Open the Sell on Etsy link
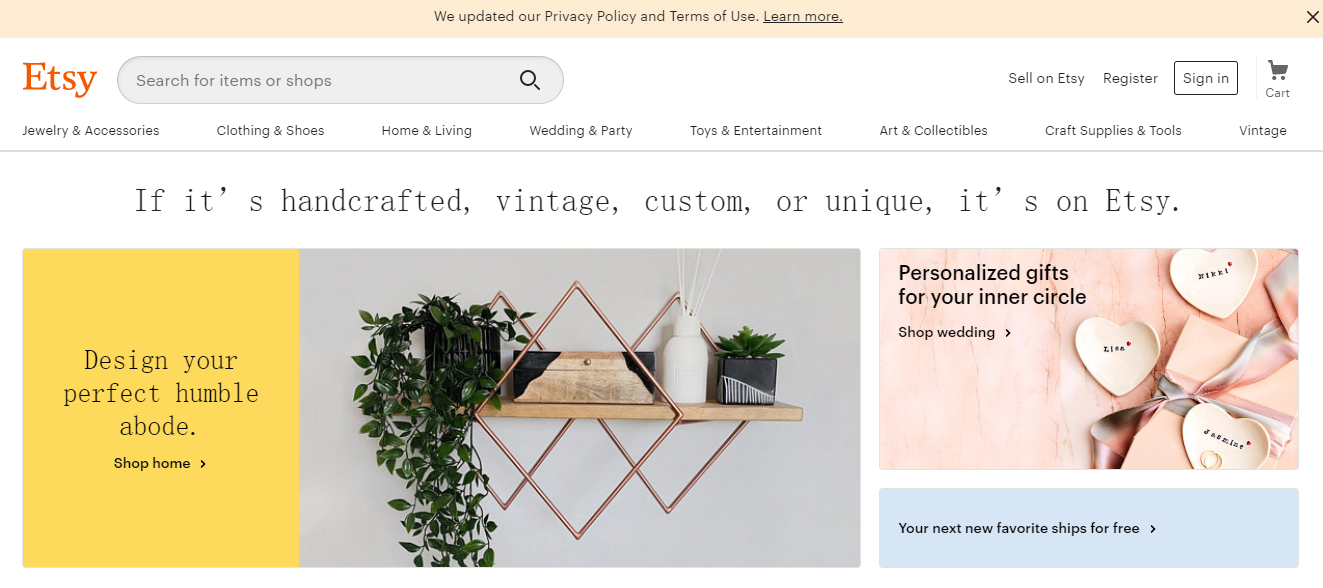This screenshot has width=1323, height=588. [1046, 79]
